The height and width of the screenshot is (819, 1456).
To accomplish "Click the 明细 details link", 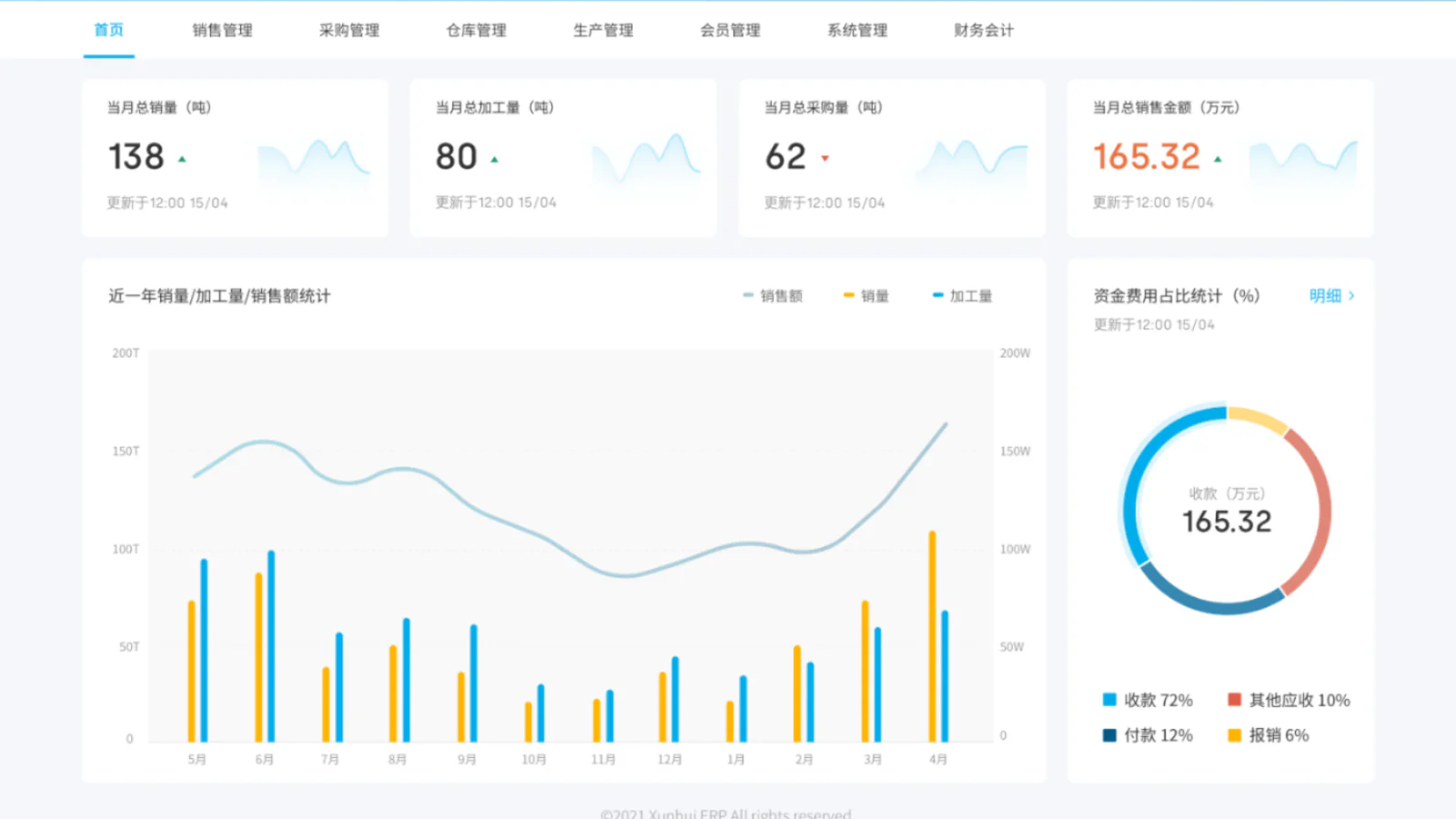I will pos(1325,296).
